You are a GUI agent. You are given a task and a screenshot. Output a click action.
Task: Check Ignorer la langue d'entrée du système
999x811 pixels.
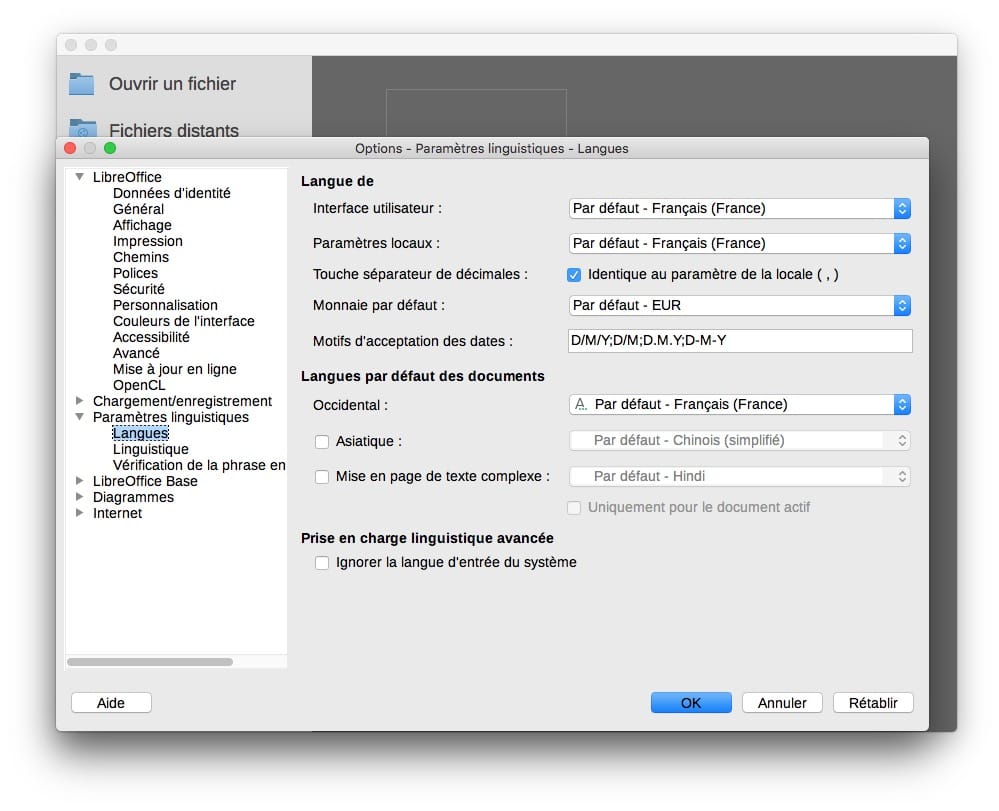[x=322, y=563]
